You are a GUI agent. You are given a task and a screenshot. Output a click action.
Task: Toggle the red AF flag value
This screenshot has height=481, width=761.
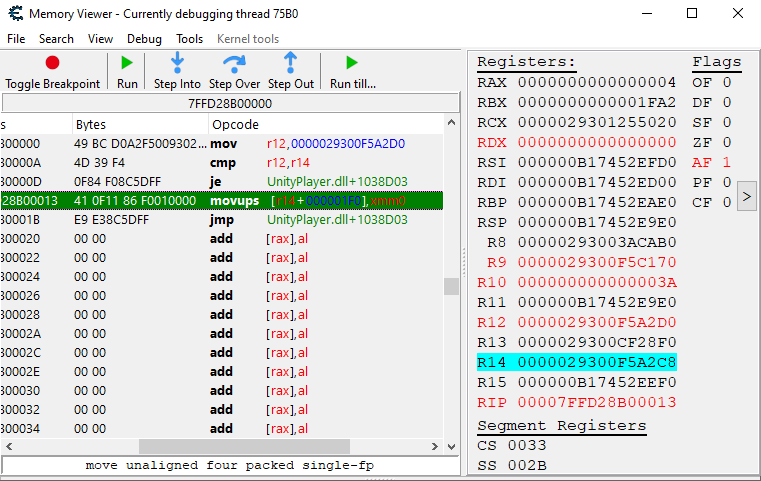tap(727, 162)
